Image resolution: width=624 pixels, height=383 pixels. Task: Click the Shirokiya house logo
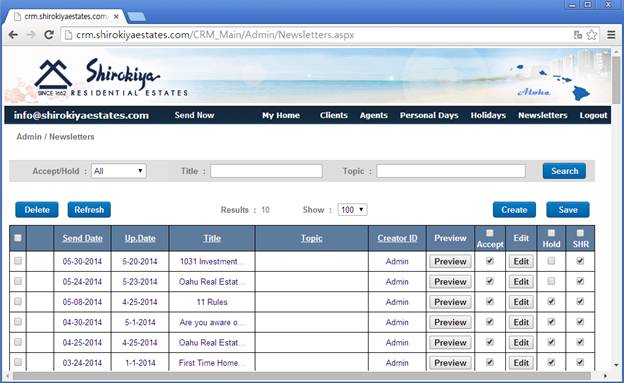(x=53, y=74)
